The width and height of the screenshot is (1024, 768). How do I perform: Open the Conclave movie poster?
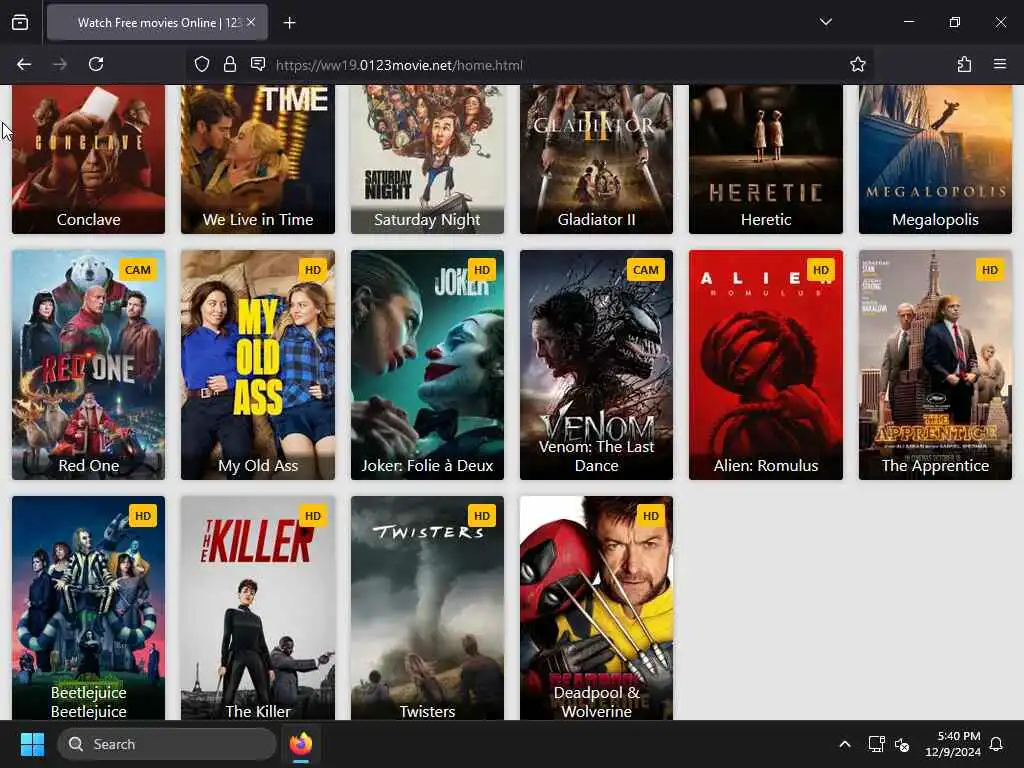(88, 159)
